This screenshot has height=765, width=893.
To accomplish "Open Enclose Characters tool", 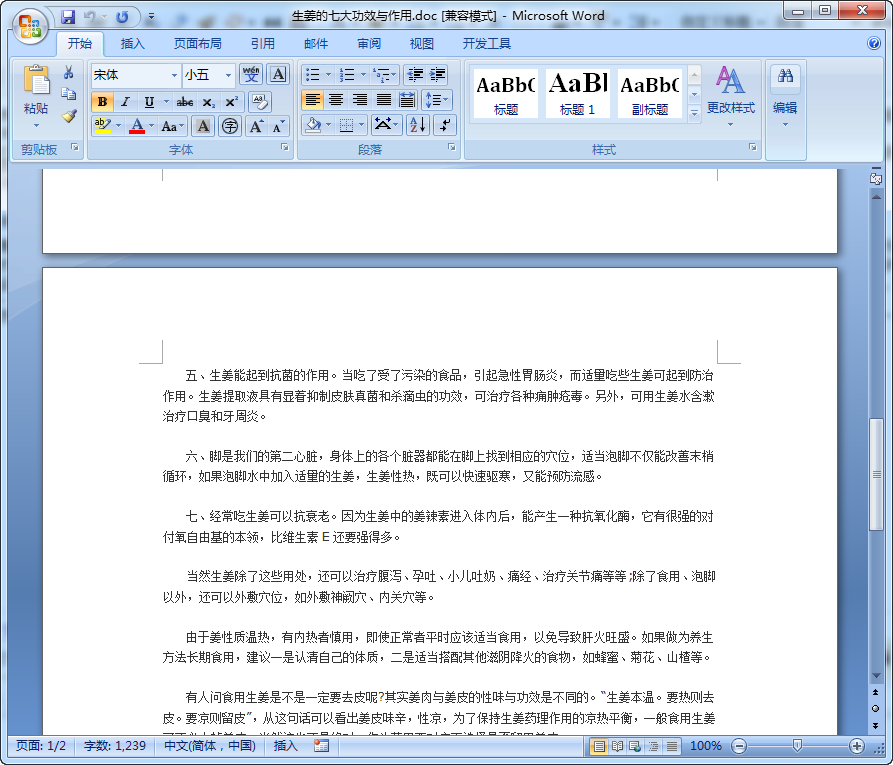I will point(230,126).
